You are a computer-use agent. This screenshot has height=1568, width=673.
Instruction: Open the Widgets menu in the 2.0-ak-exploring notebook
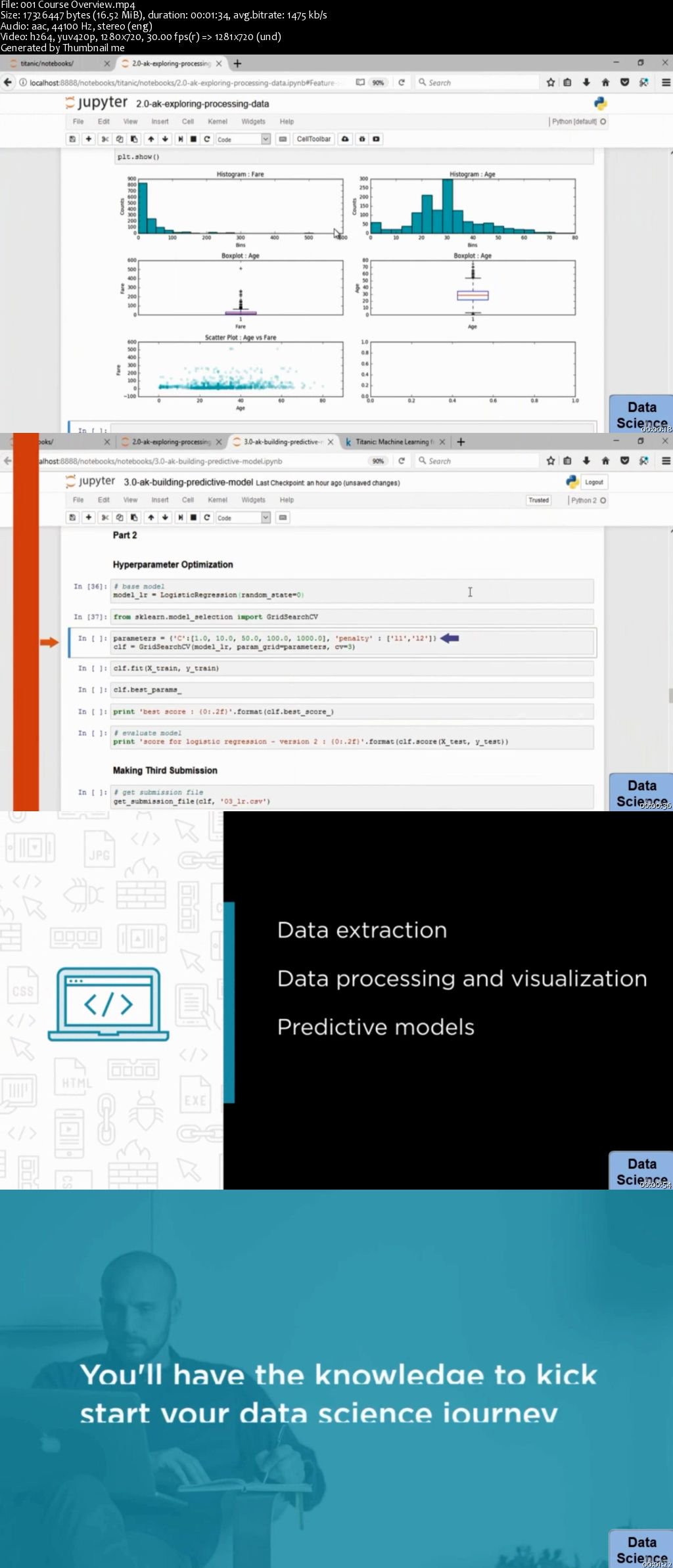click(x=253, y=122)
